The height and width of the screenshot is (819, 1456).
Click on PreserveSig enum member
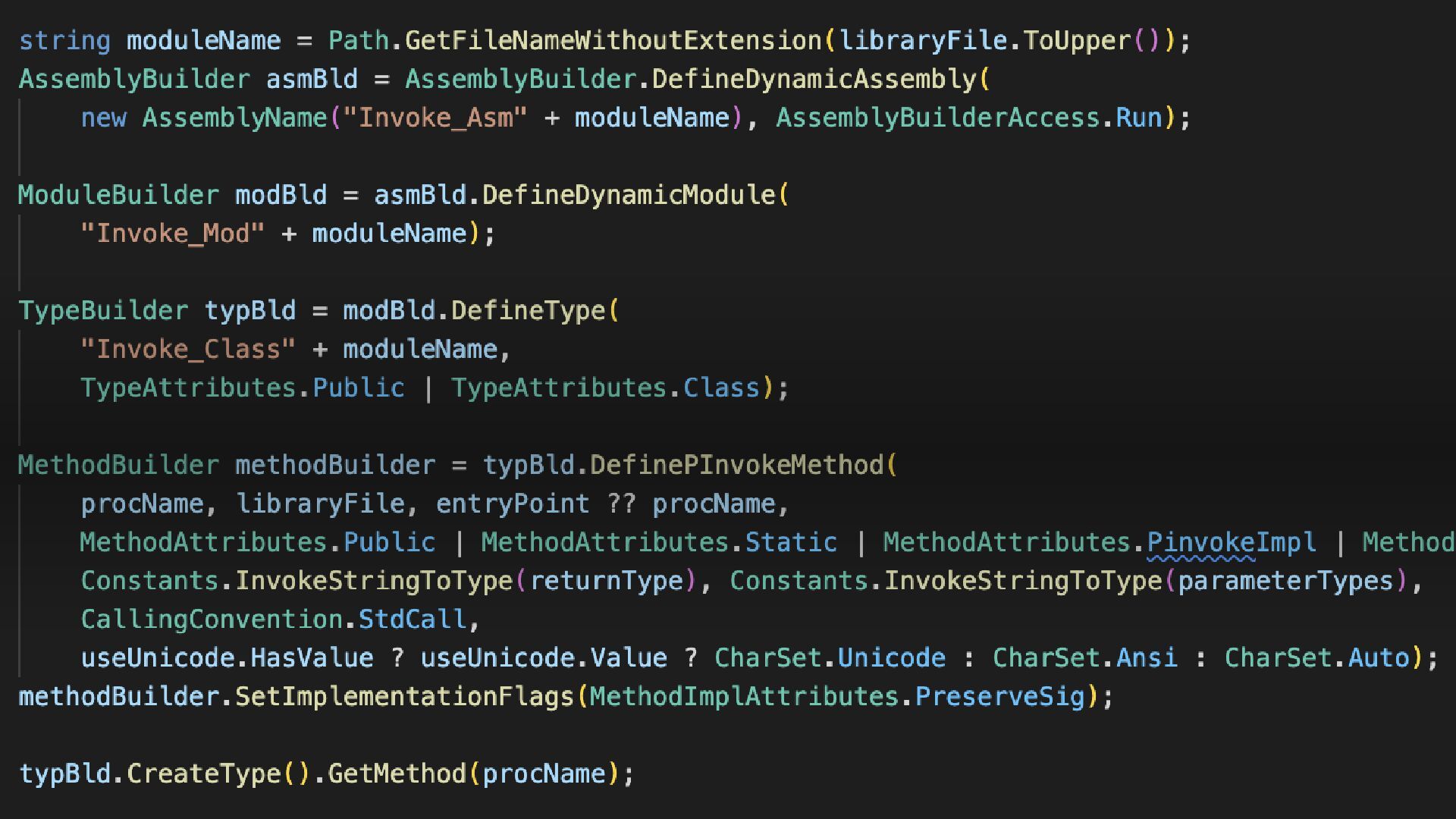(999, 697)
